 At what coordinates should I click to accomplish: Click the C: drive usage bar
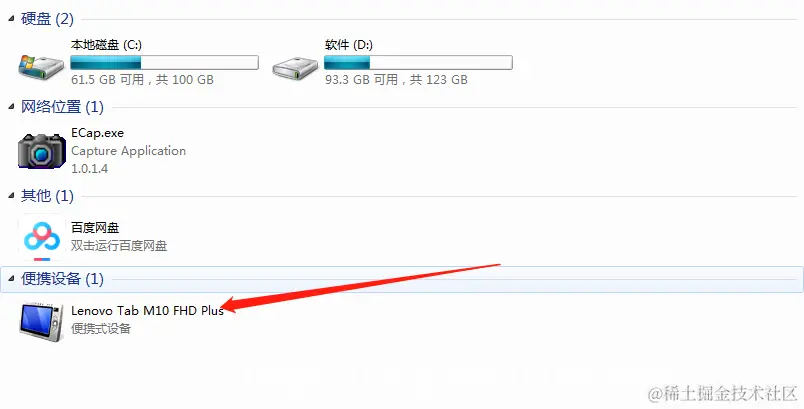[164, 63]
